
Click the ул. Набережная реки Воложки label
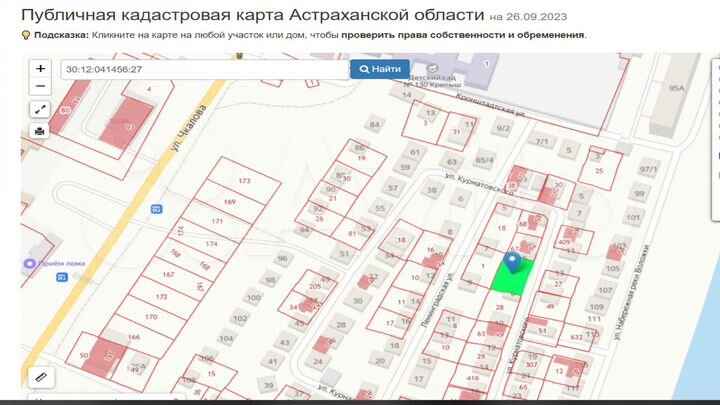tap(632, 292)
